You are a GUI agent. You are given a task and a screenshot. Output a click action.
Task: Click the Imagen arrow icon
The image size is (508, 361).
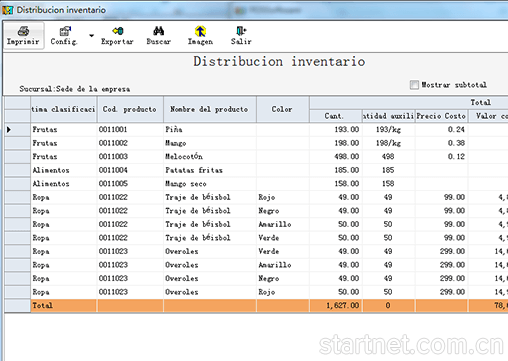point(200,31)
